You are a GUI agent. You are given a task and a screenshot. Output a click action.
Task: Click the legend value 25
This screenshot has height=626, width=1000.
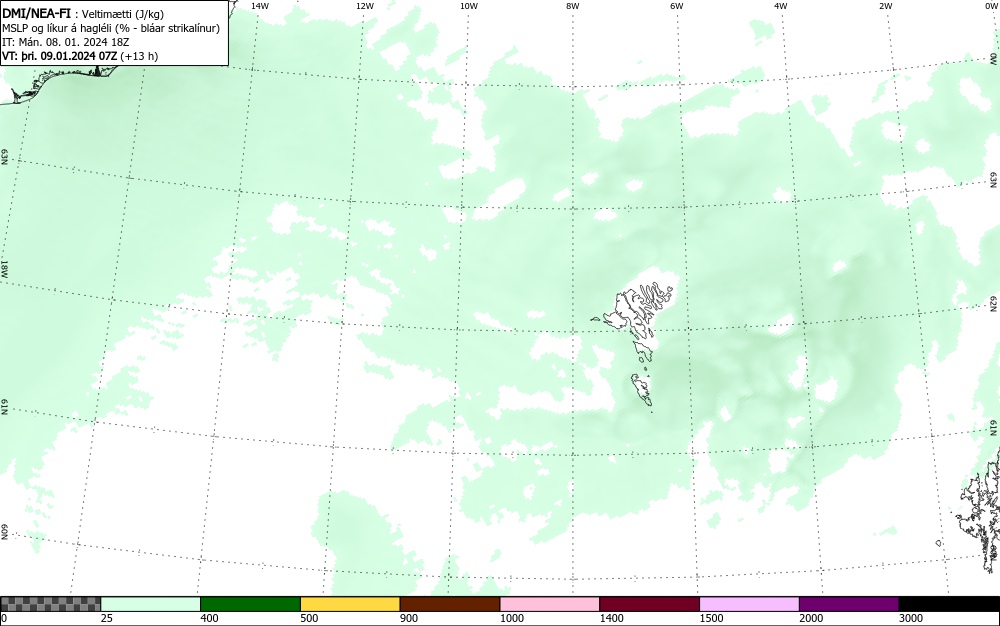(107, 618)
